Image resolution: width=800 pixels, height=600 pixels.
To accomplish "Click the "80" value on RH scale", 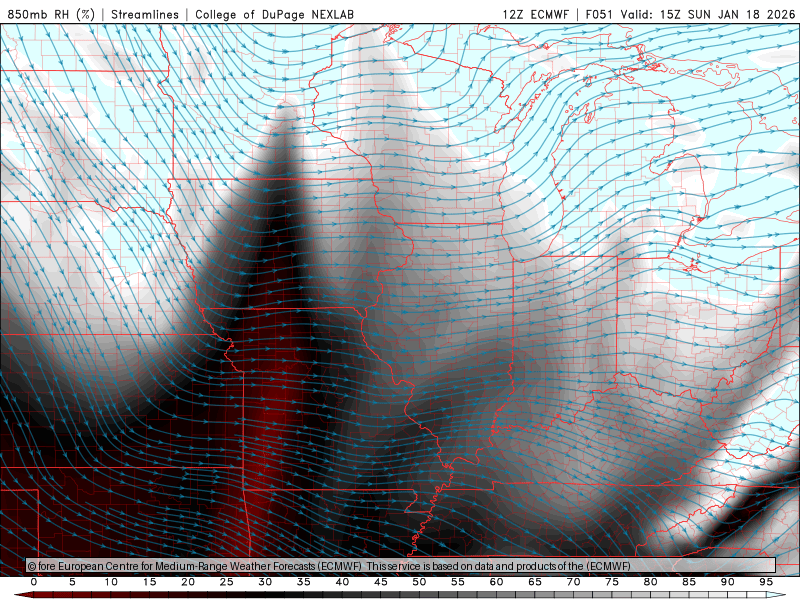I will tap(651, 582).
